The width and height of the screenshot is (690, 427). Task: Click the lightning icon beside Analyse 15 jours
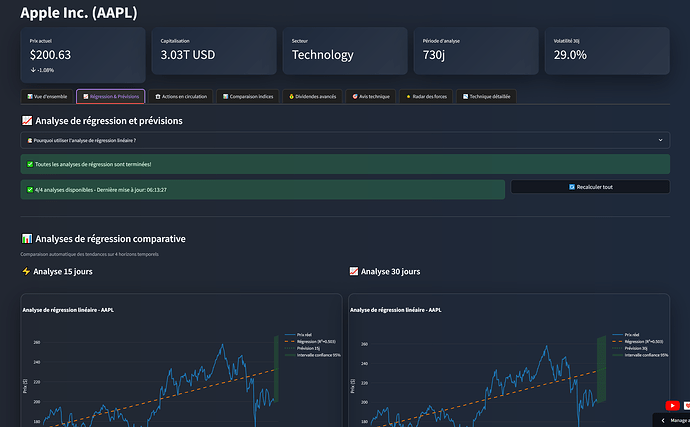tap(27, 271)
